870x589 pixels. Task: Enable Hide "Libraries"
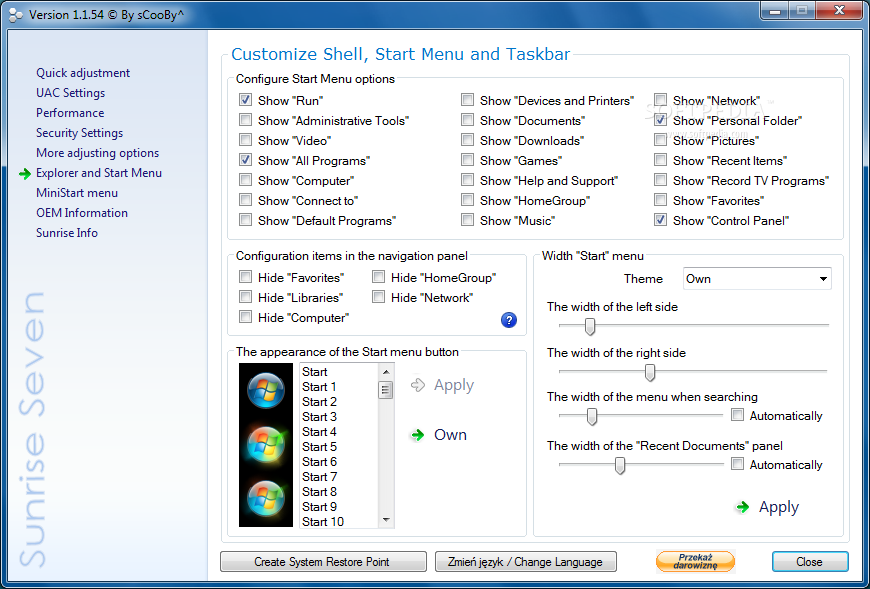click(x=245, y=297)
